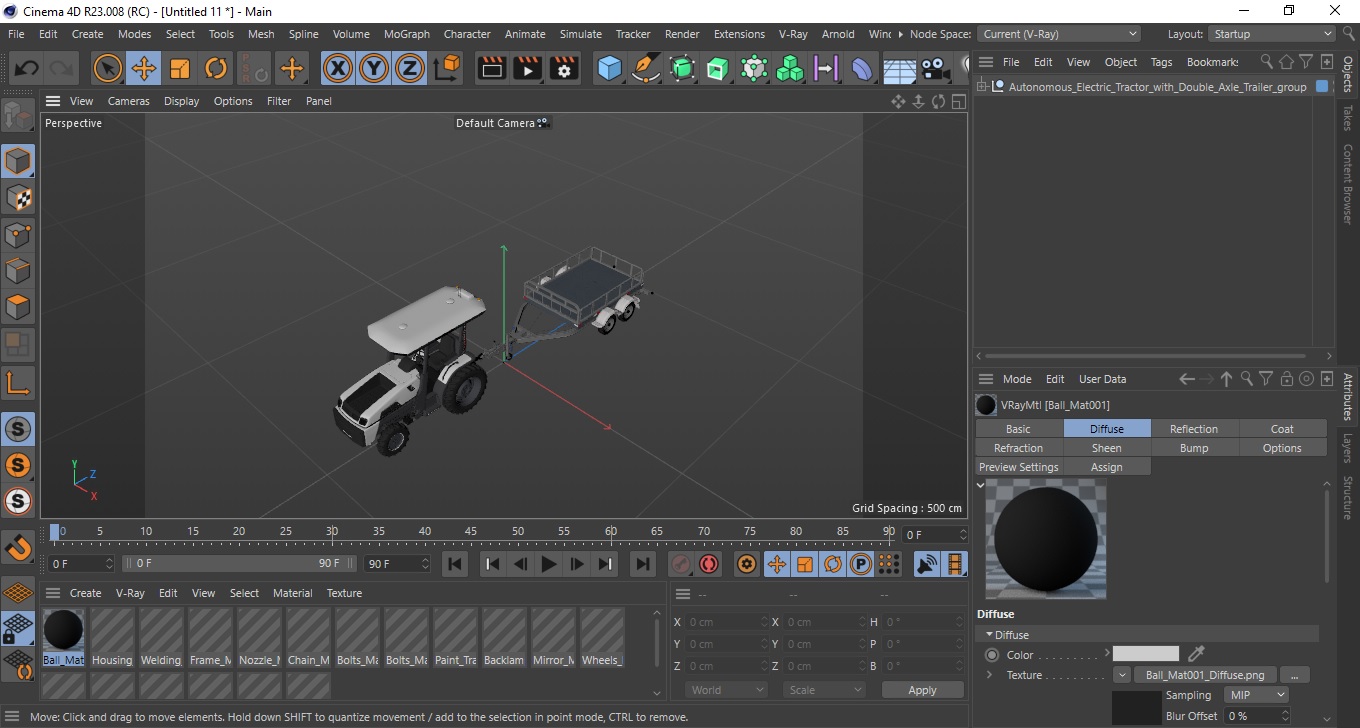The width and height of the screenshot is (1360, 728).
Task: Click the diffuse Color swatch
Action: (x=1146, y=654)
